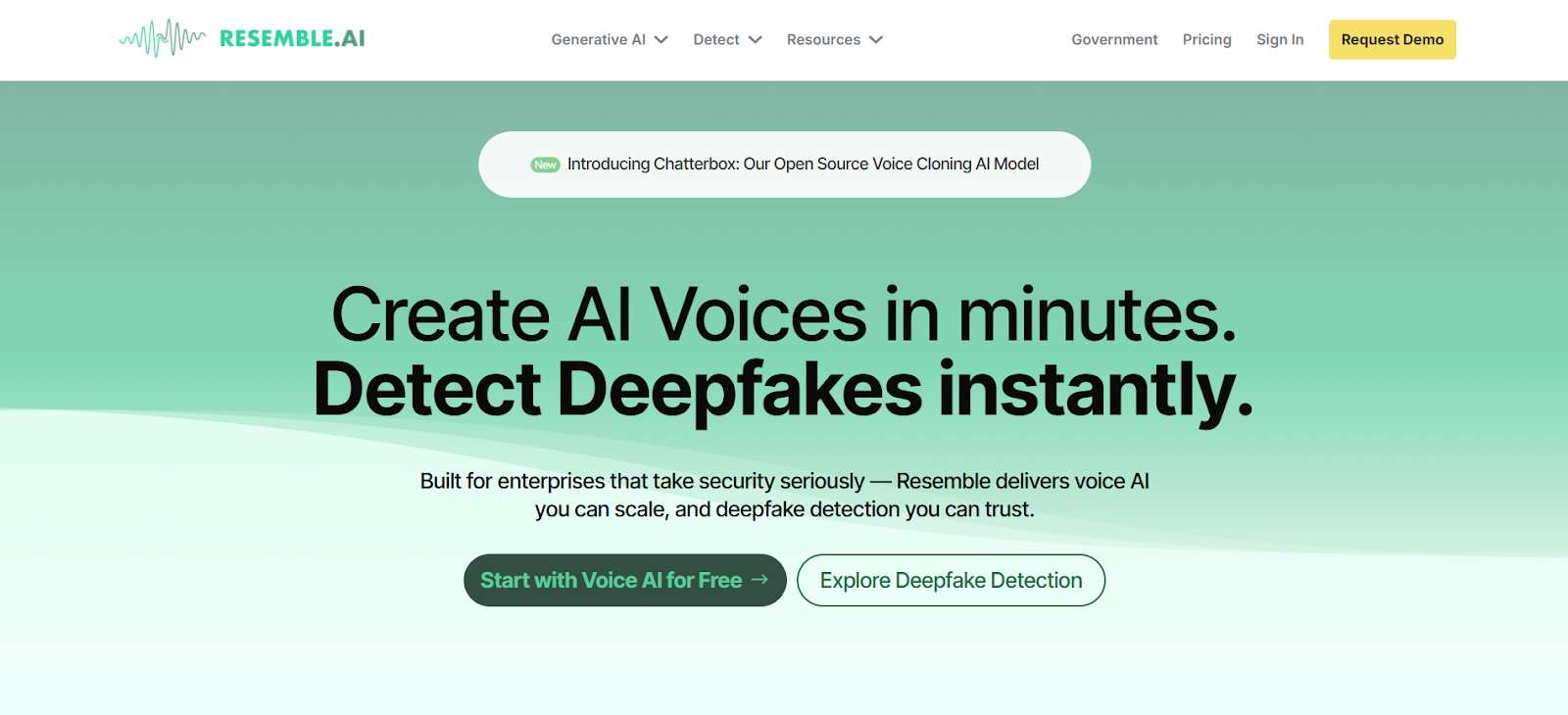Expand the chevron beside Resources
Image resolution: width=1568 pixels, height=715 pixels.
click(876, 40)
